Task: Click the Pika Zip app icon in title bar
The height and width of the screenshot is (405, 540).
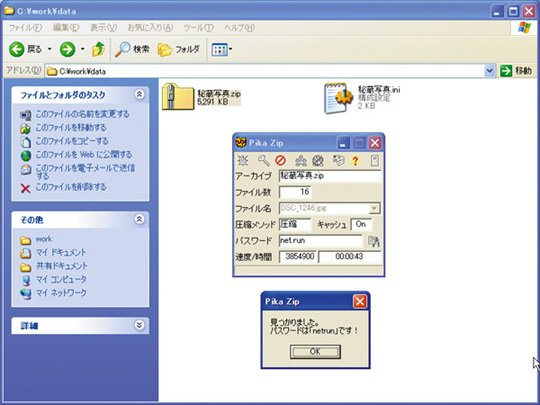Action: (241, 142)
